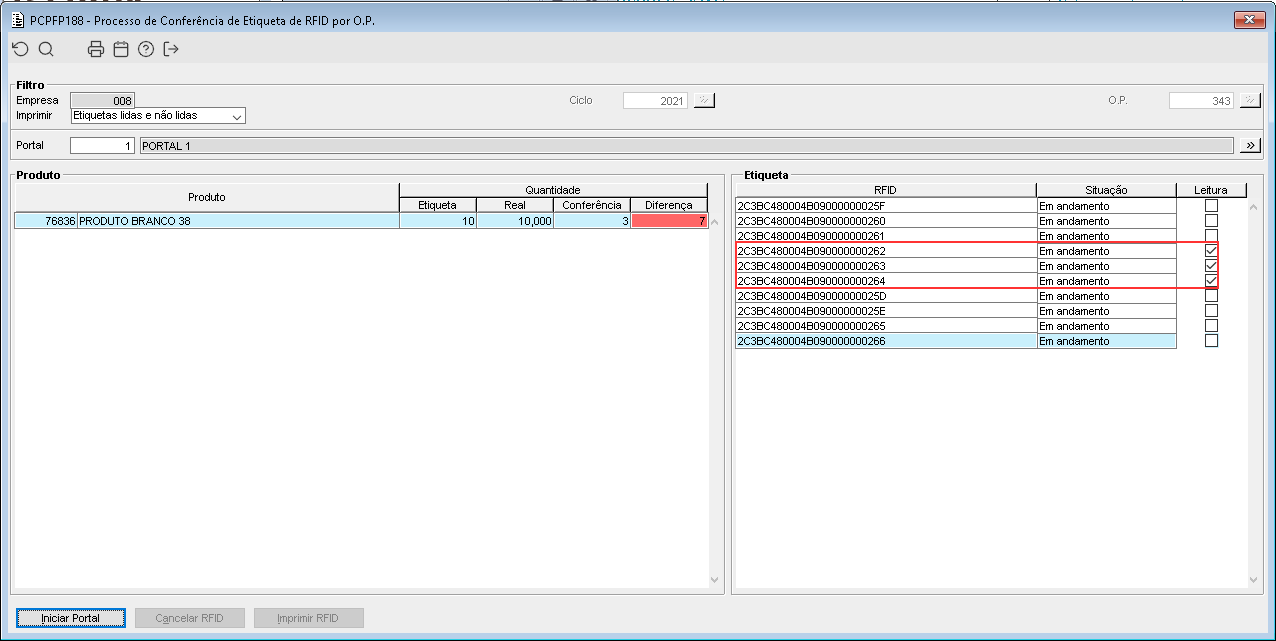Click the Conferência column header
This screenshot has height=641, width=1276.
coord(591,205)
